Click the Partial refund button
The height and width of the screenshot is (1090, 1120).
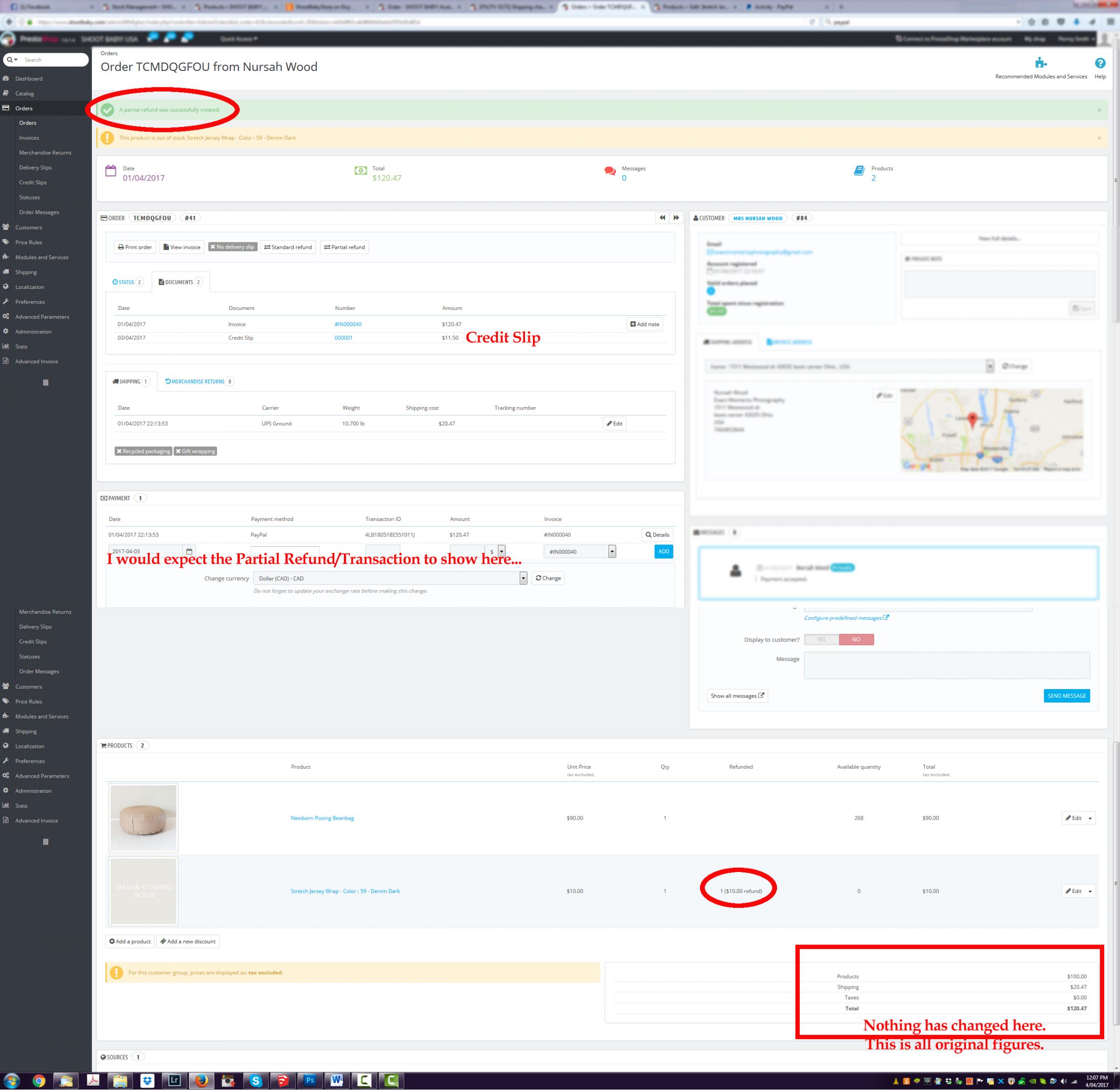(x=344, y=247)
